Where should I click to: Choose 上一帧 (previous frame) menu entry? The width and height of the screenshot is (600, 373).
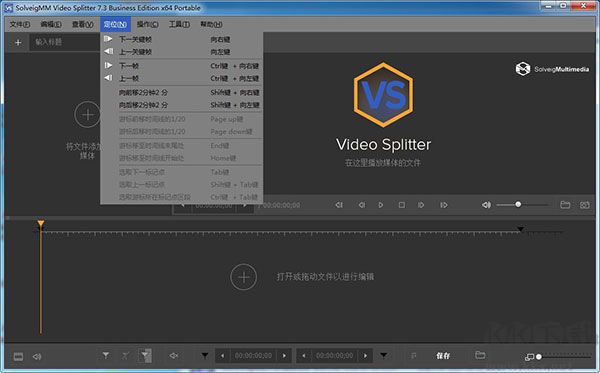[182, 78]
